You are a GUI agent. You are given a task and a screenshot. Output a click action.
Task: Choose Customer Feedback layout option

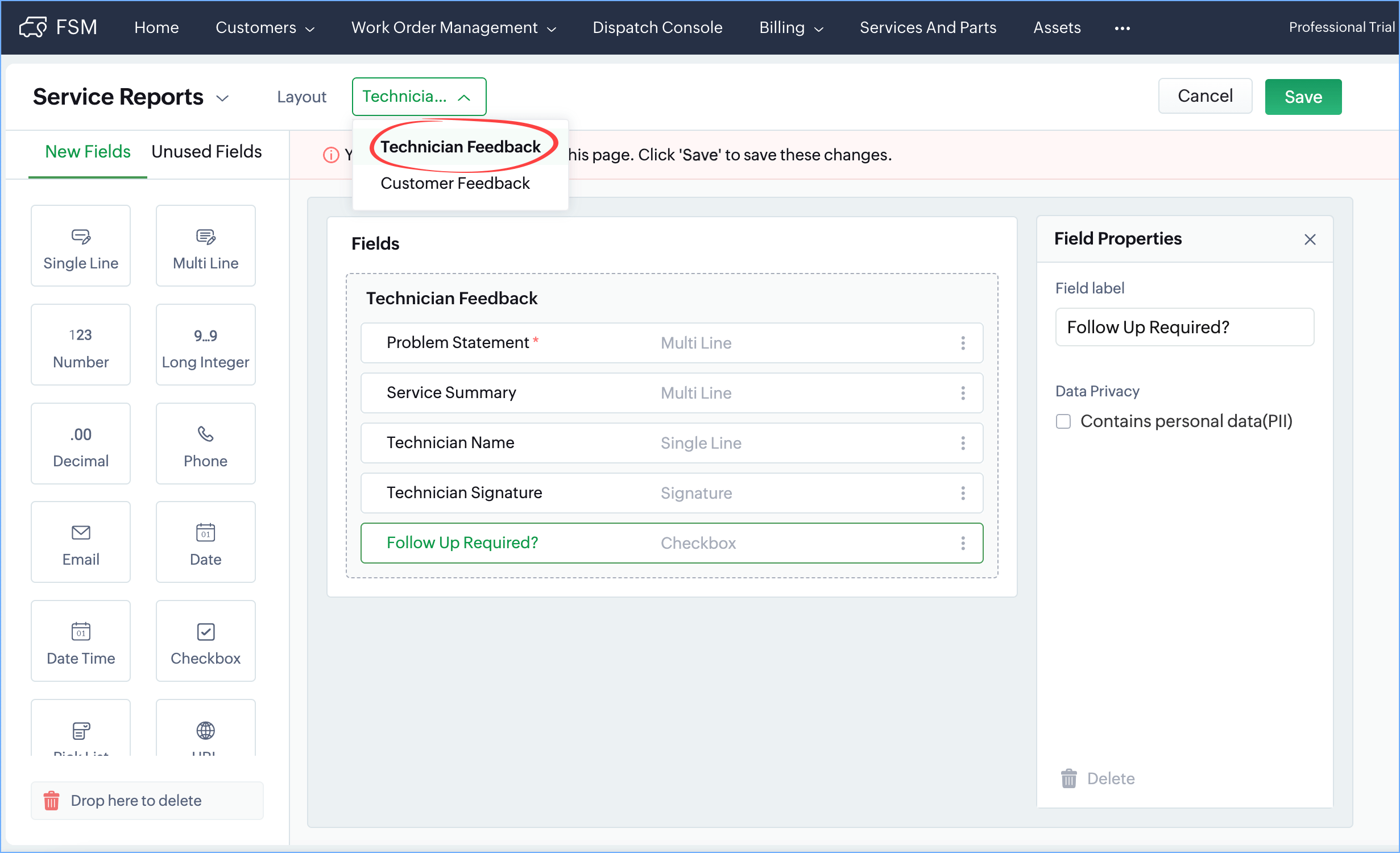(455, 183)
